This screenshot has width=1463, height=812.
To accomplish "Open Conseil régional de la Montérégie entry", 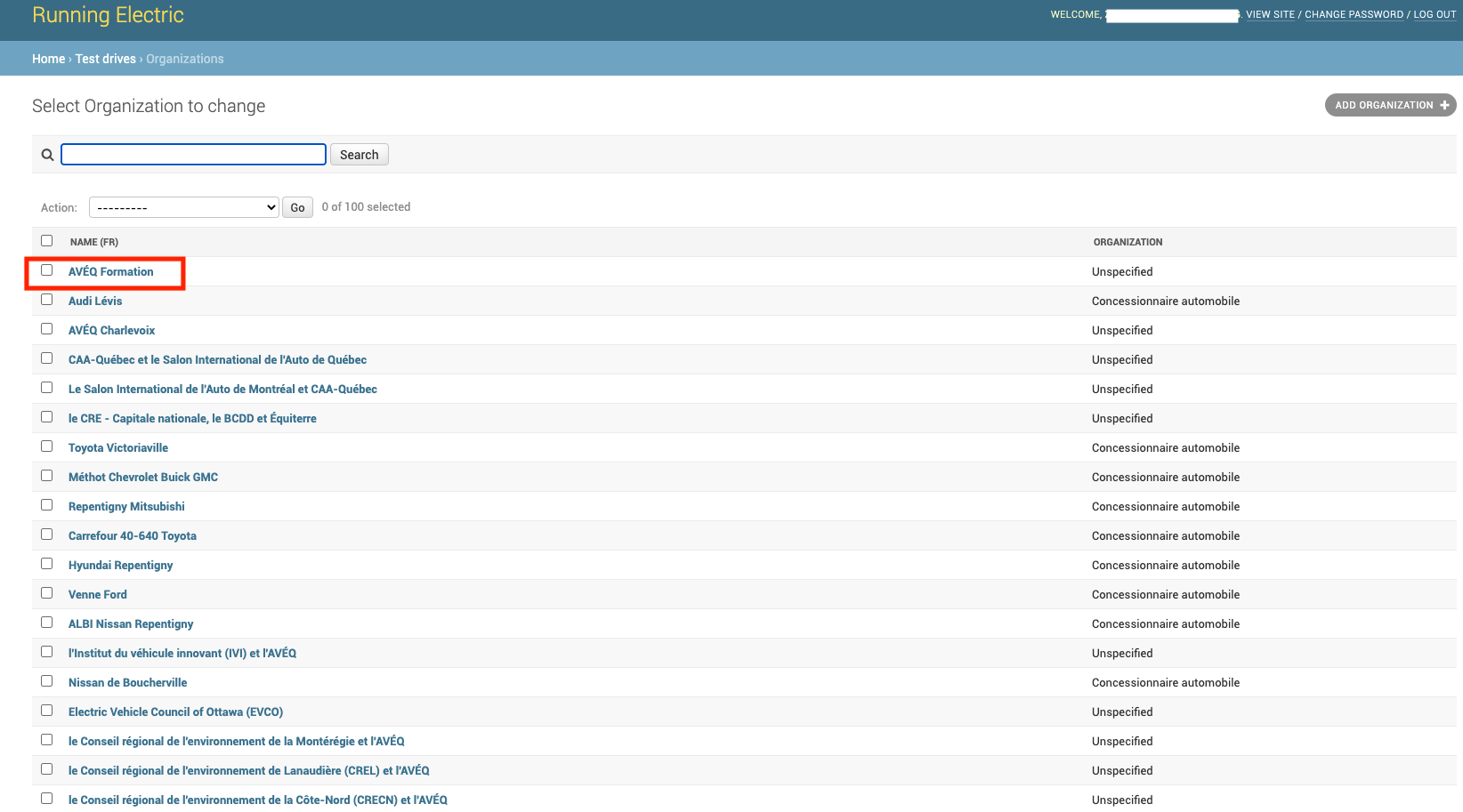I will coord(237,741).
